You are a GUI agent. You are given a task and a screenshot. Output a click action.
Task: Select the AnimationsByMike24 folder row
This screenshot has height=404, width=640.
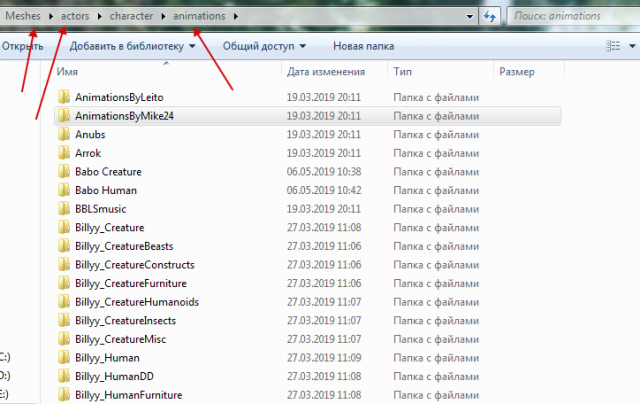[x=300, y=116]
